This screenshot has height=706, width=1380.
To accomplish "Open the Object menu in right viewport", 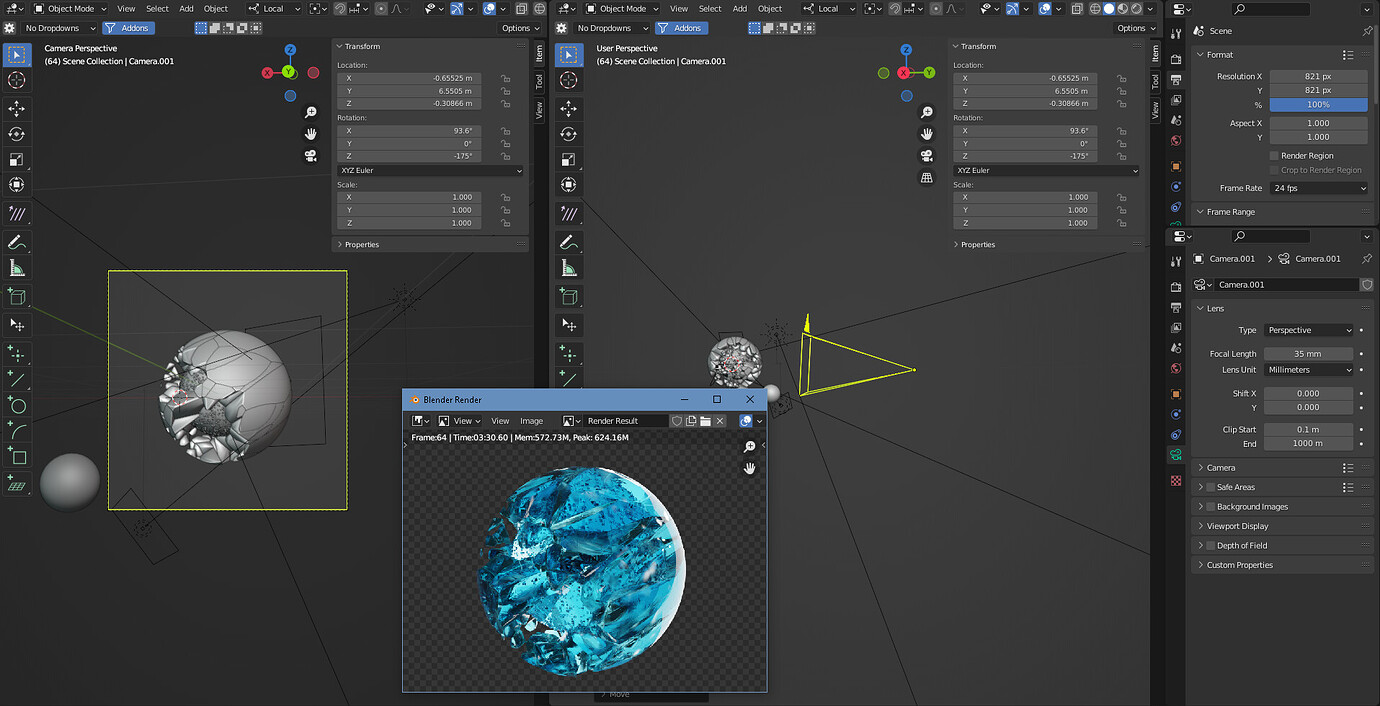I will (770, 9).
